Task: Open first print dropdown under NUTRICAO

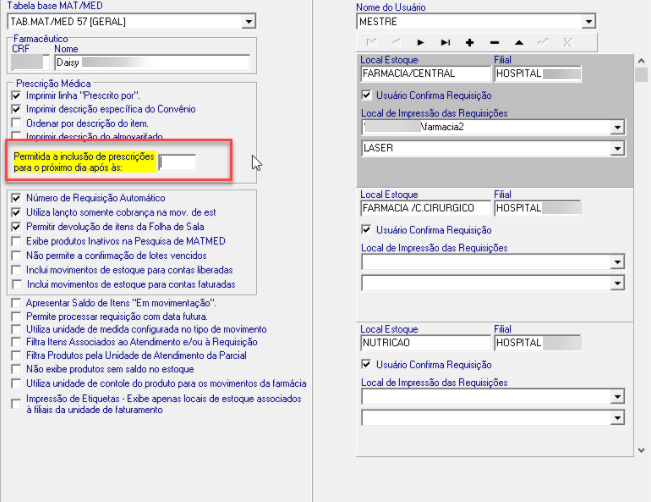Action: 617,397
